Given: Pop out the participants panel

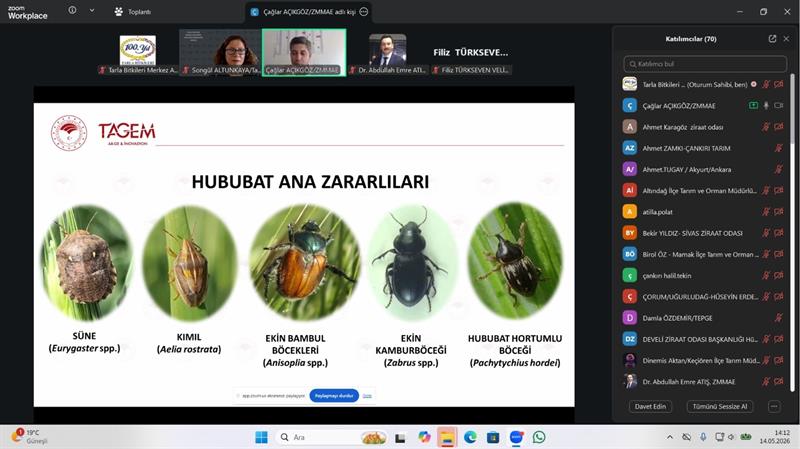Looking at the screenshot, I should [772, 39].
